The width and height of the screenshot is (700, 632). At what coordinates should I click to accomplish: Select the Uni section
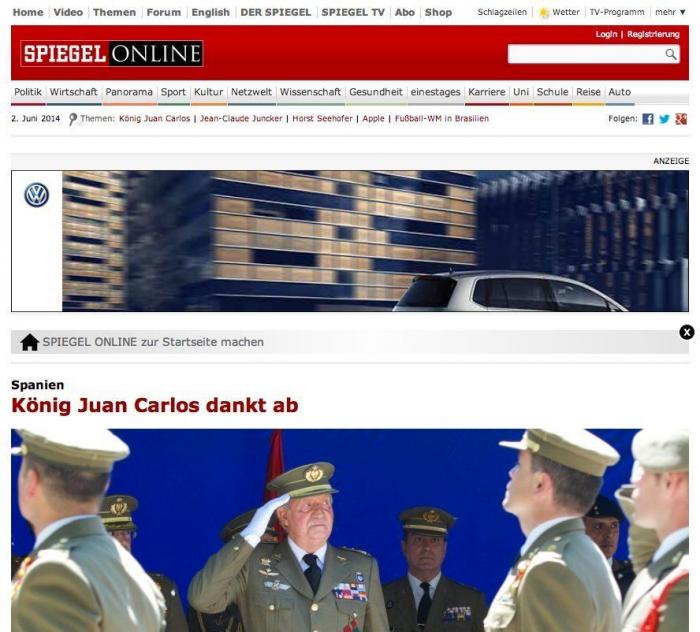tap(521, 92)
